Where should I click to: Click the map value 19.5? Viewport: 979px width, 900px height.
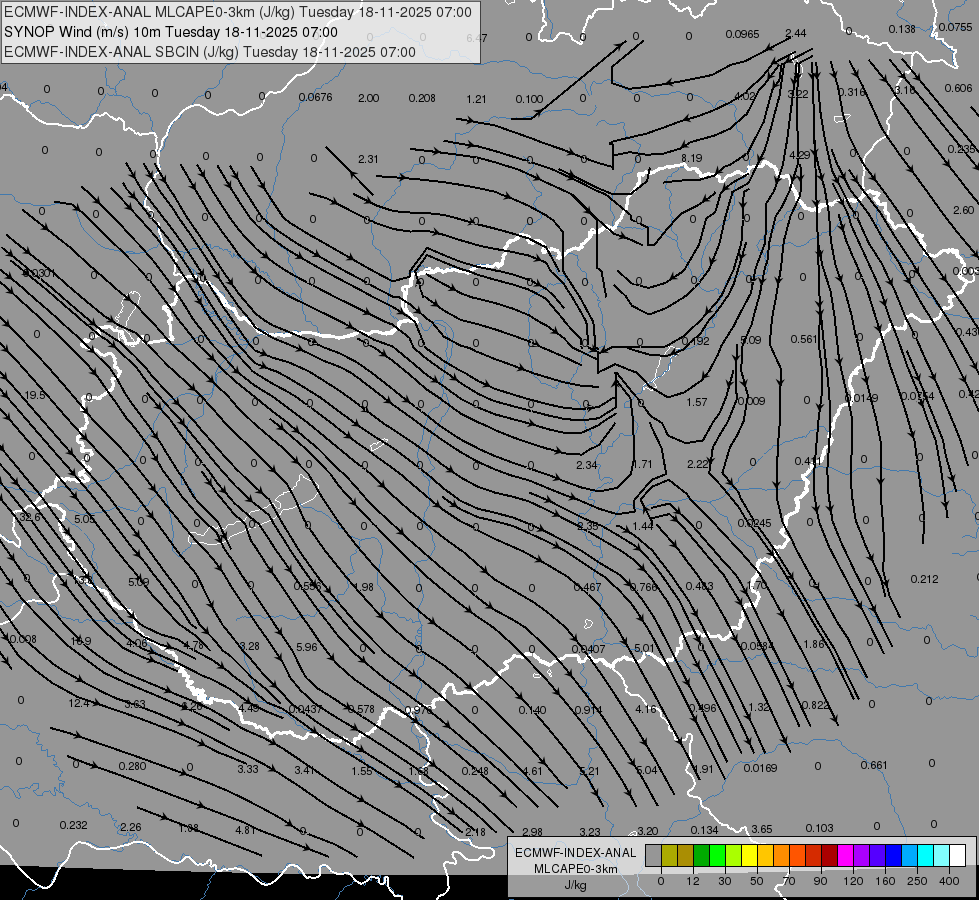(x=35, y=395)
